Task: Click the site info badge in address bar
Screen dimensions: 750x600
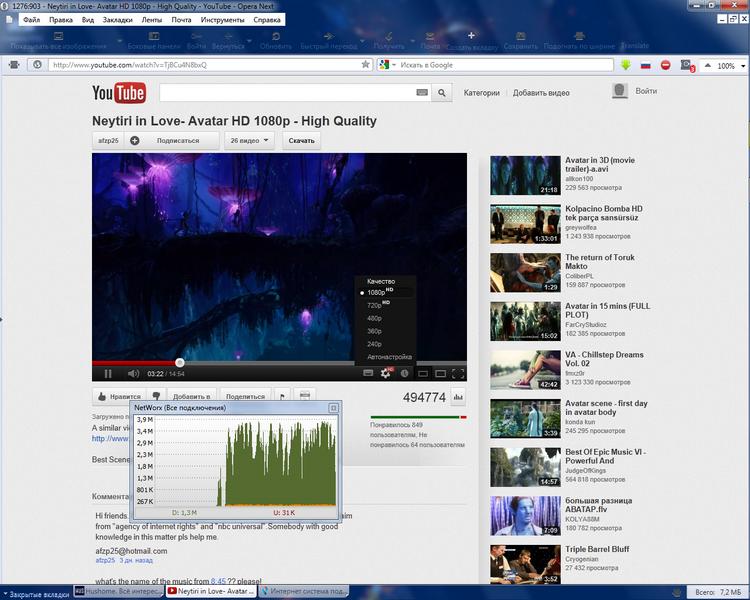Action: tap(37, 65)
